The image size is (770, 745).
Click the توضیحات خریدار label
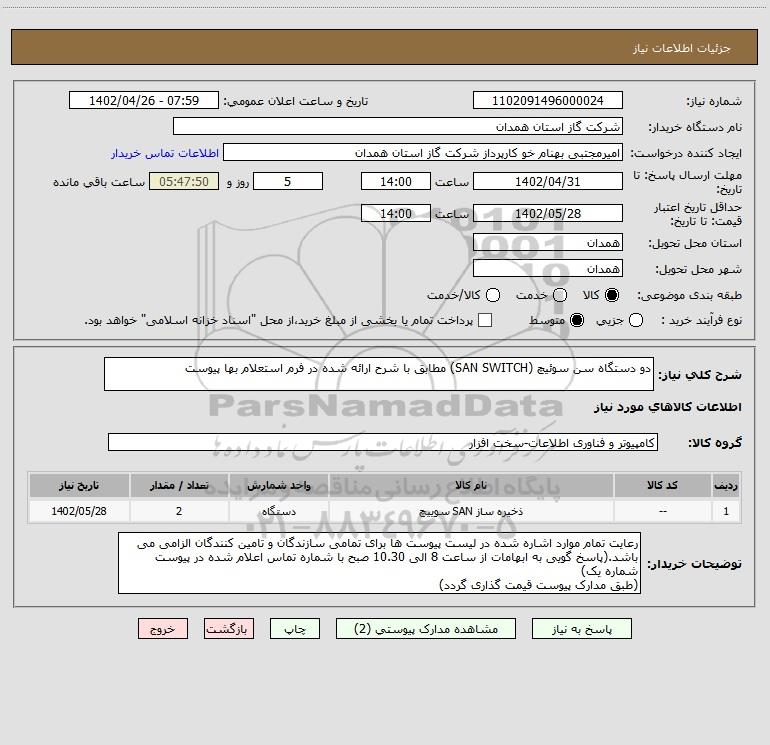pyautogui.click(x=694, y=564)
